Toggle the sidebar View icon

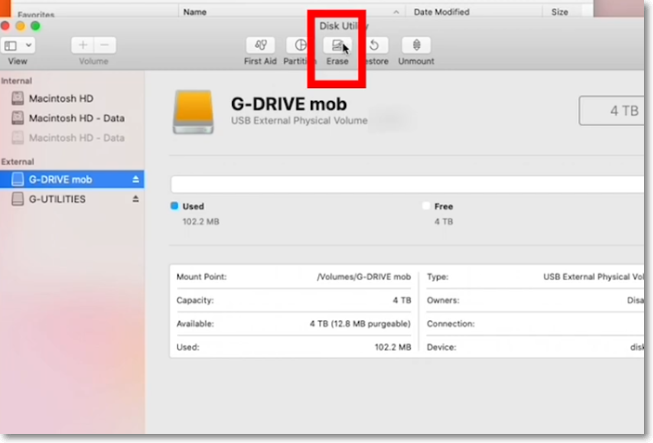[x=10, y=45]
